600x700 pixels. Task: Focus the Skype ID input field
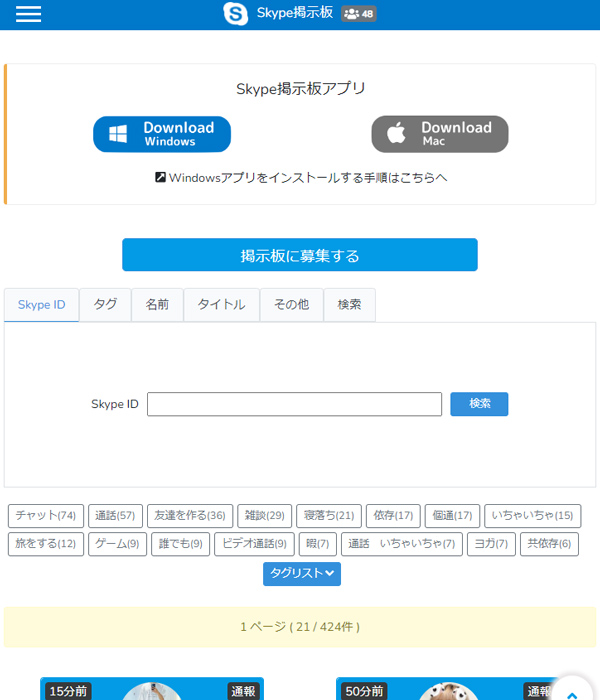(x=295, y=404)
